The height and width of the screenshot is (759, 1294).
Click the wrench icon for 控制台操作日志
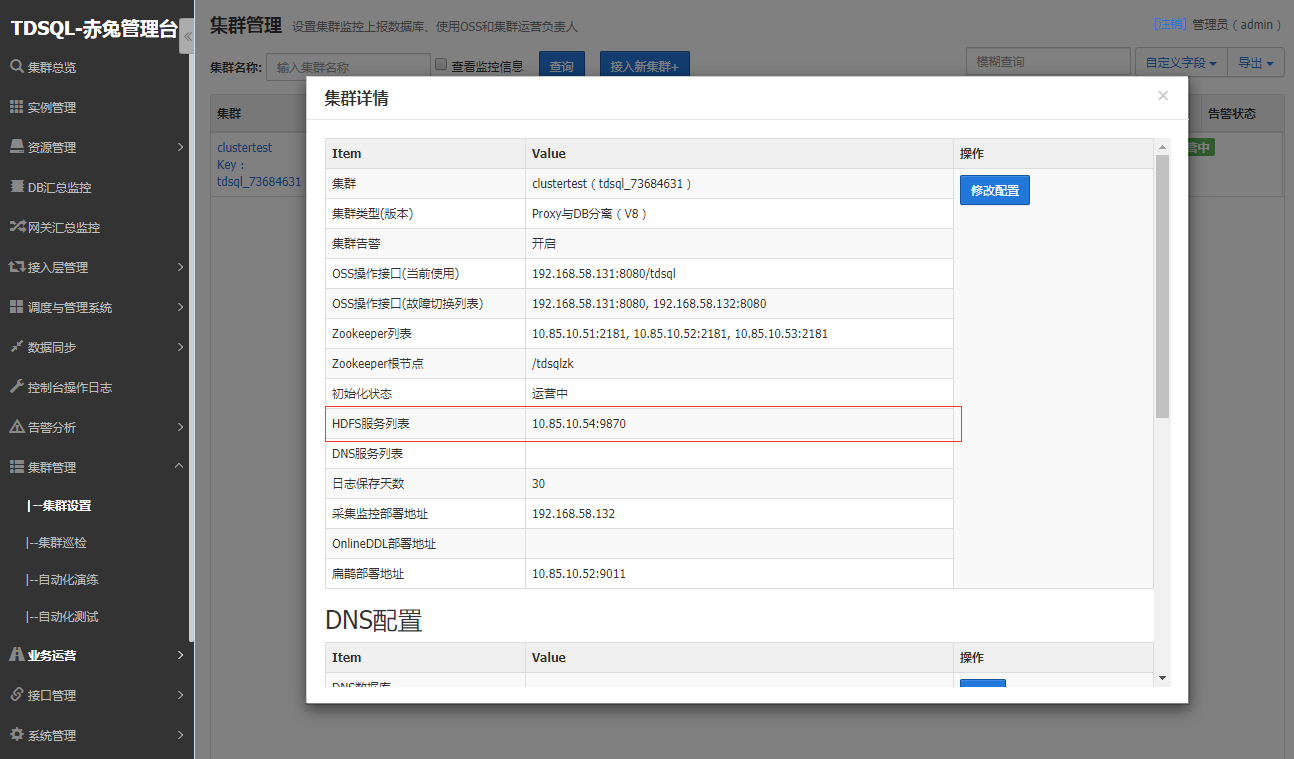coord(17,387)
